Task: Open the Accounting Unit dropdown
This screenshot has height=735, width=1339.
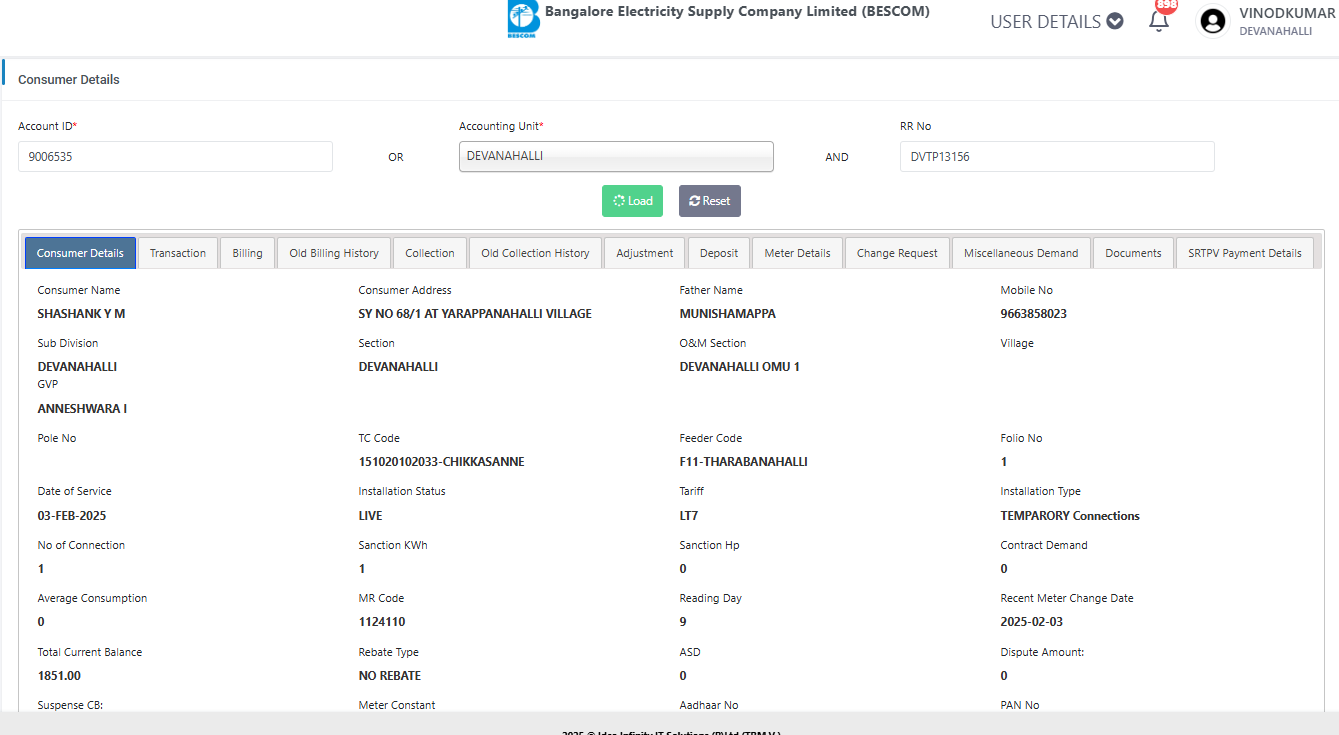Action: (x=616, y=157)
